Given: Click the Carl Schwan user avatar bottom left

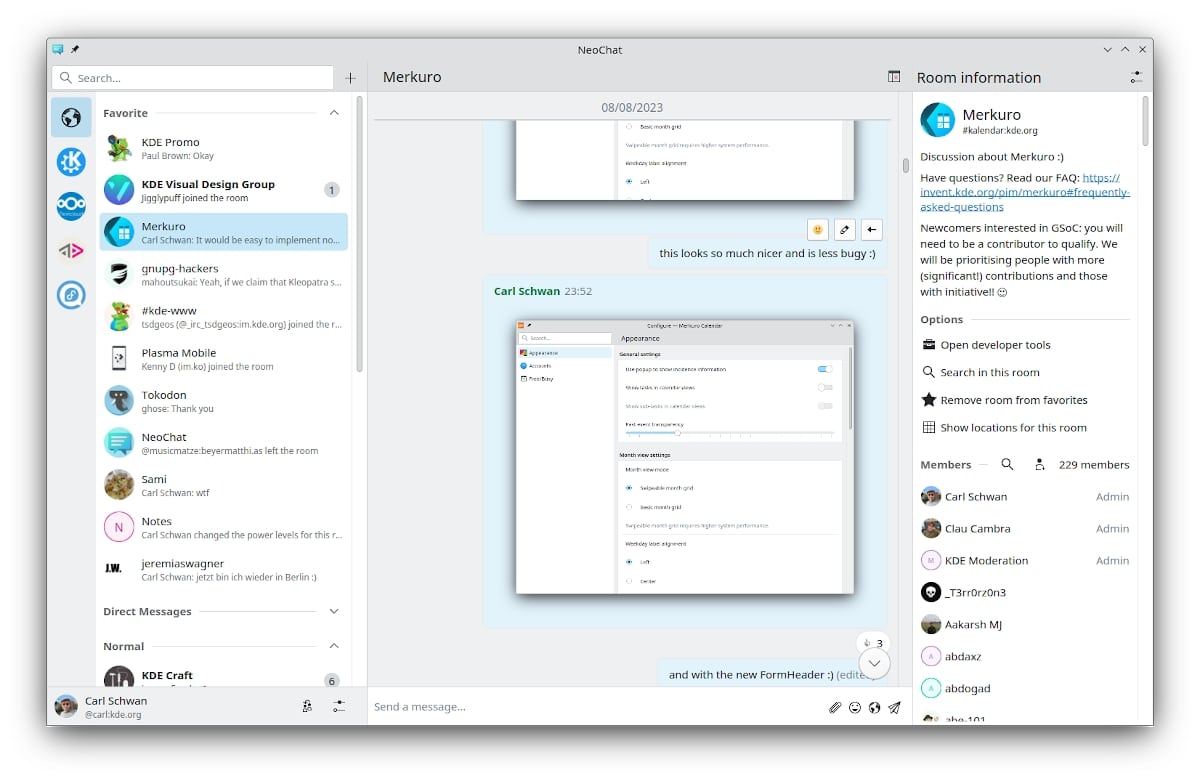Looking at the screenshot, I should [x=66, y=706].
